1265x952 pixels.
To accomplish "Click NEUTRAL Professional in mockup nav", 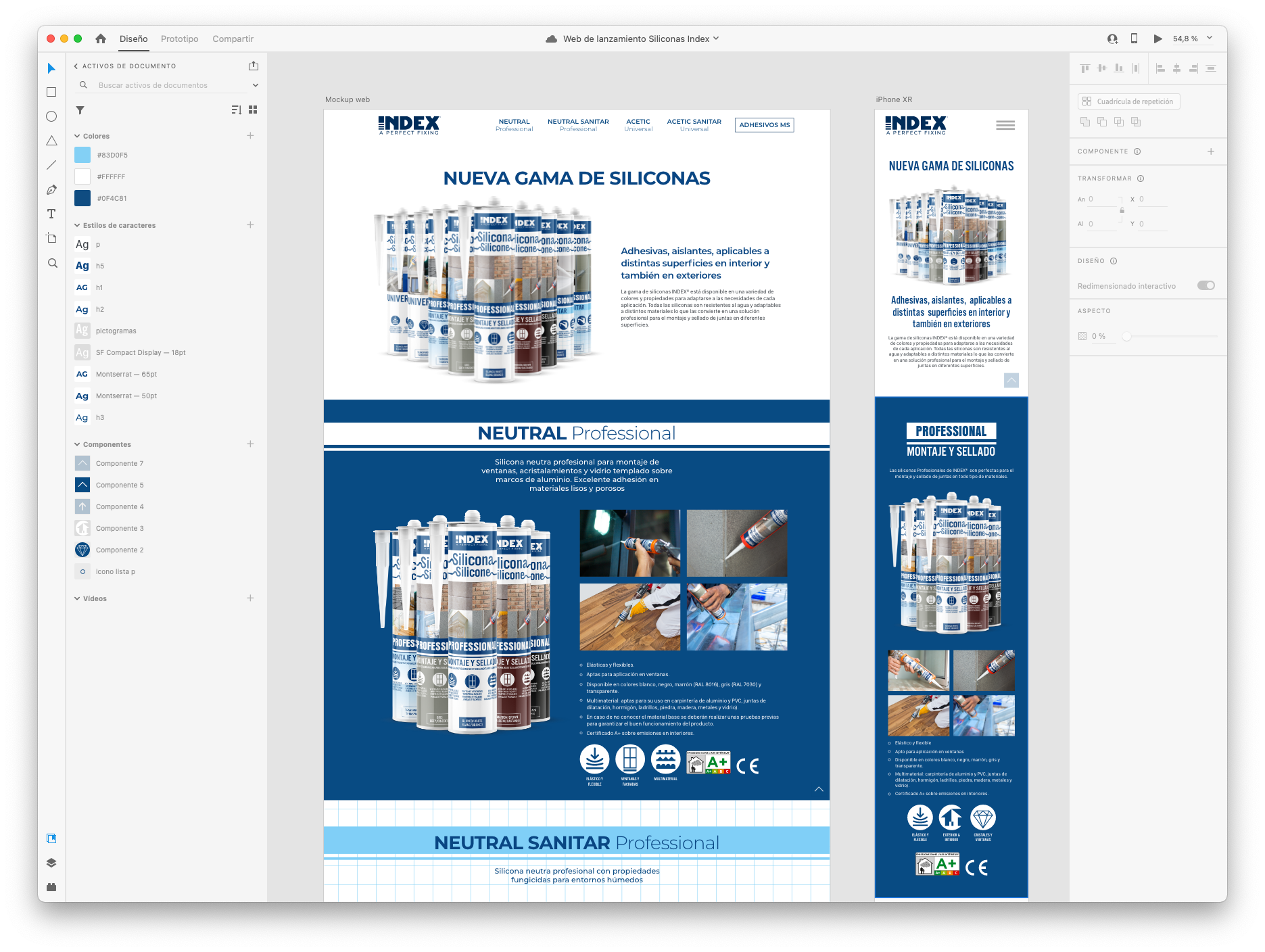I will pos(515,125).
